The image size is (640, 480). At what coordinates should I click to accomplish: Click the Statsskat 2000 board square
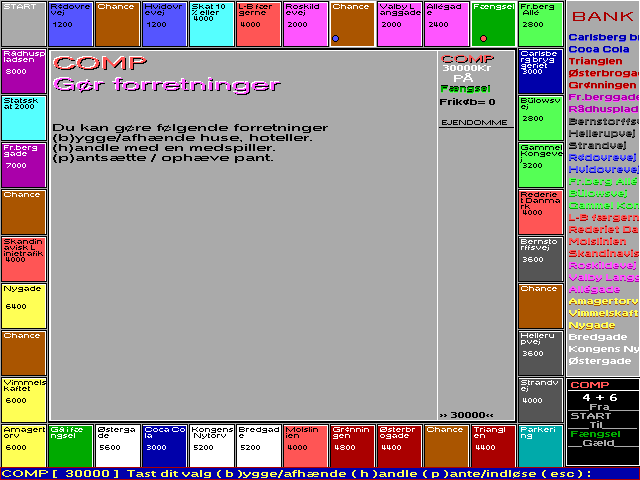[24, 118]
